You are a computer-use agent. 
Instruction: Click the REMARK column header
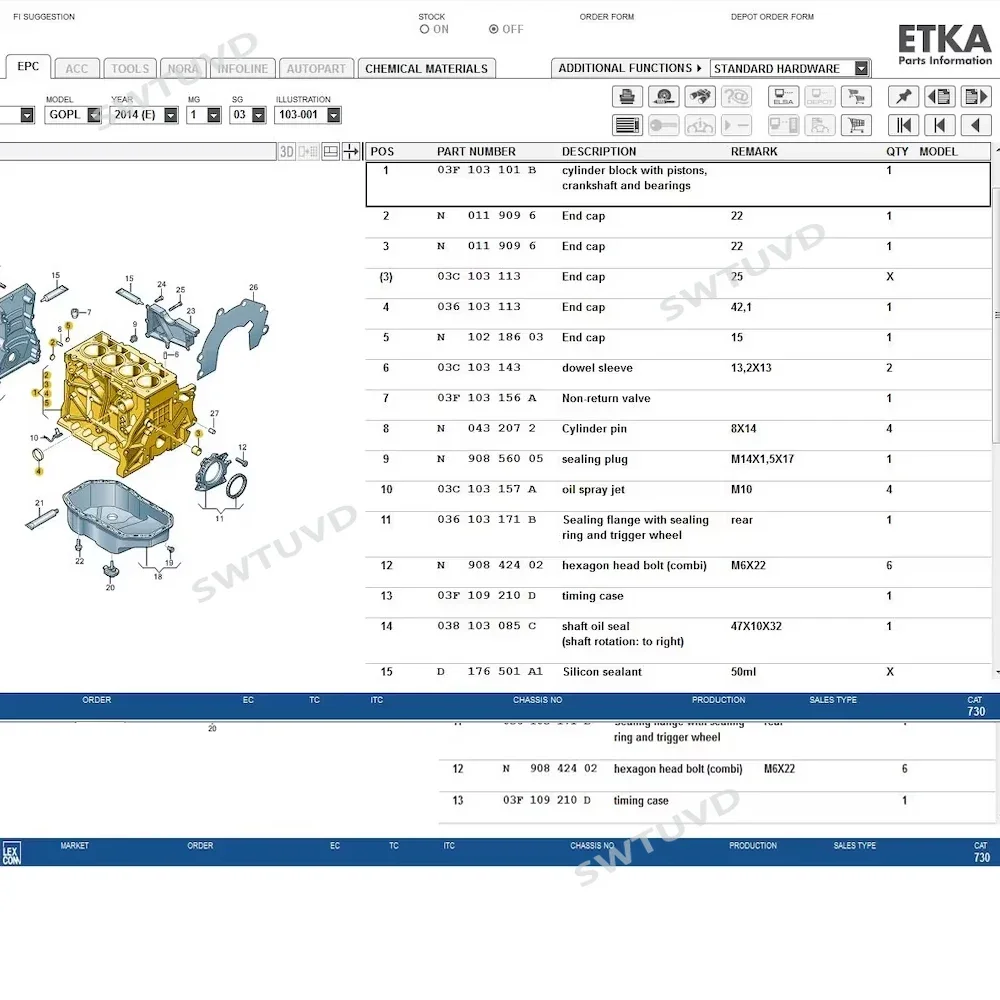(754, 151)
